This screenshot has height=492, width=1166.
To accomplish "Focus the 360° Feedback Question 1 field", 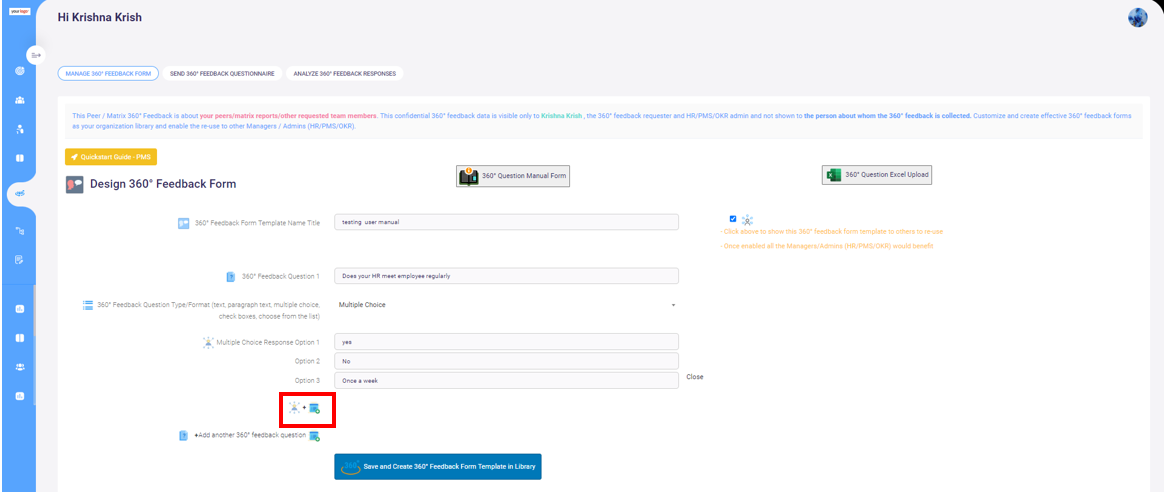I will [x=506, y=276].
